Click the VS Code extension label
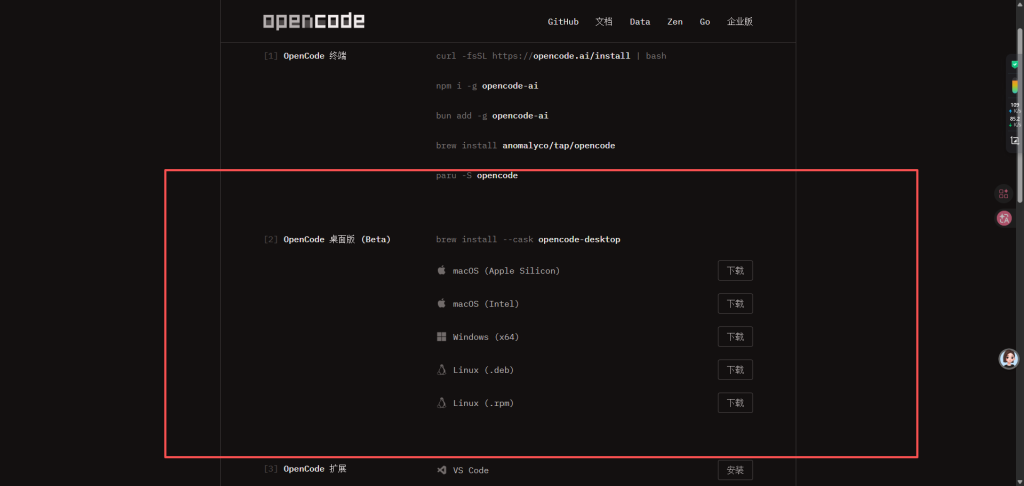This screenshot has height=486, width=1024. coord(471,470)
